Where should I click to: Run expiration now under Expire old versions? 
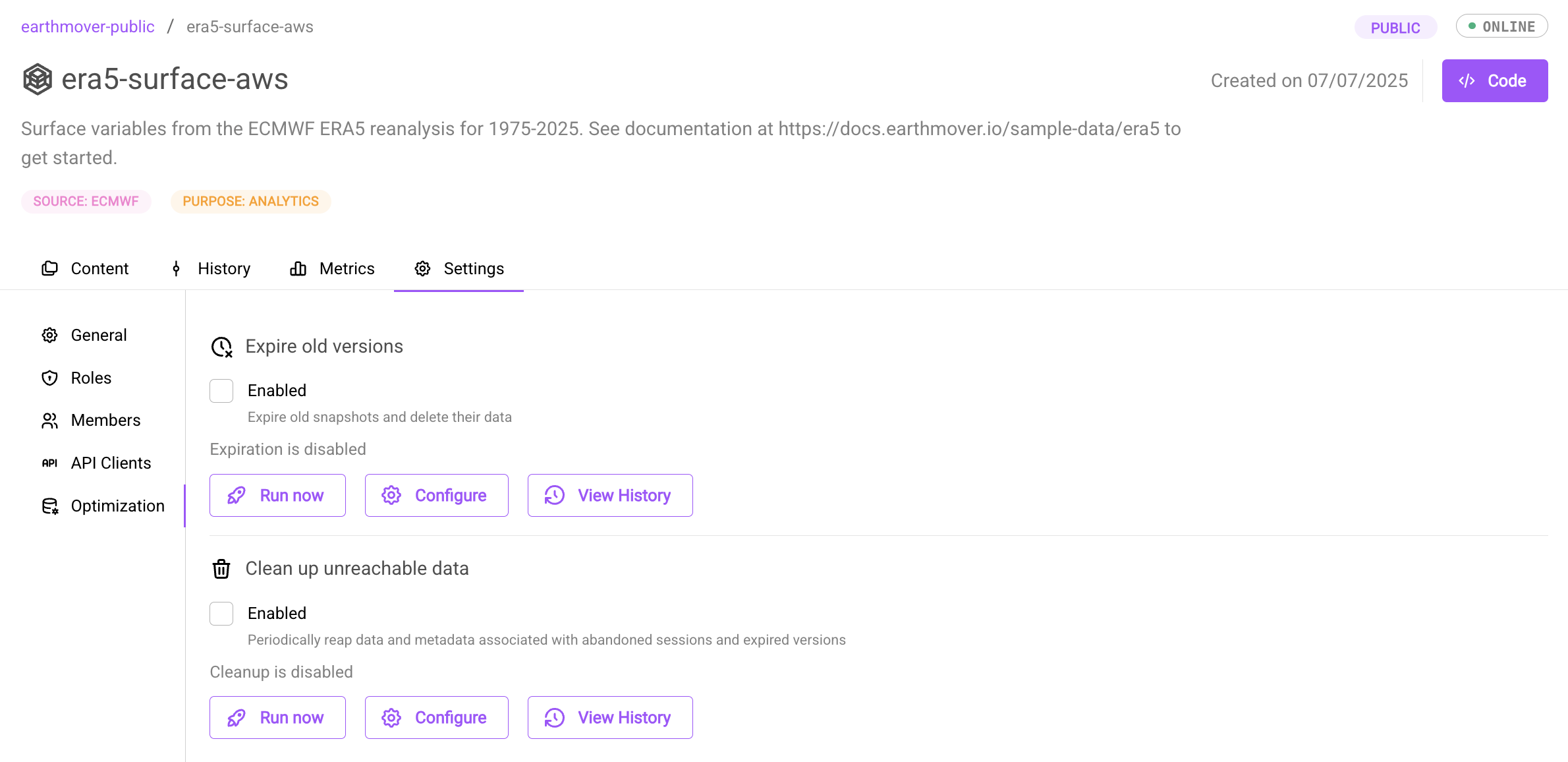coord(277,495)
